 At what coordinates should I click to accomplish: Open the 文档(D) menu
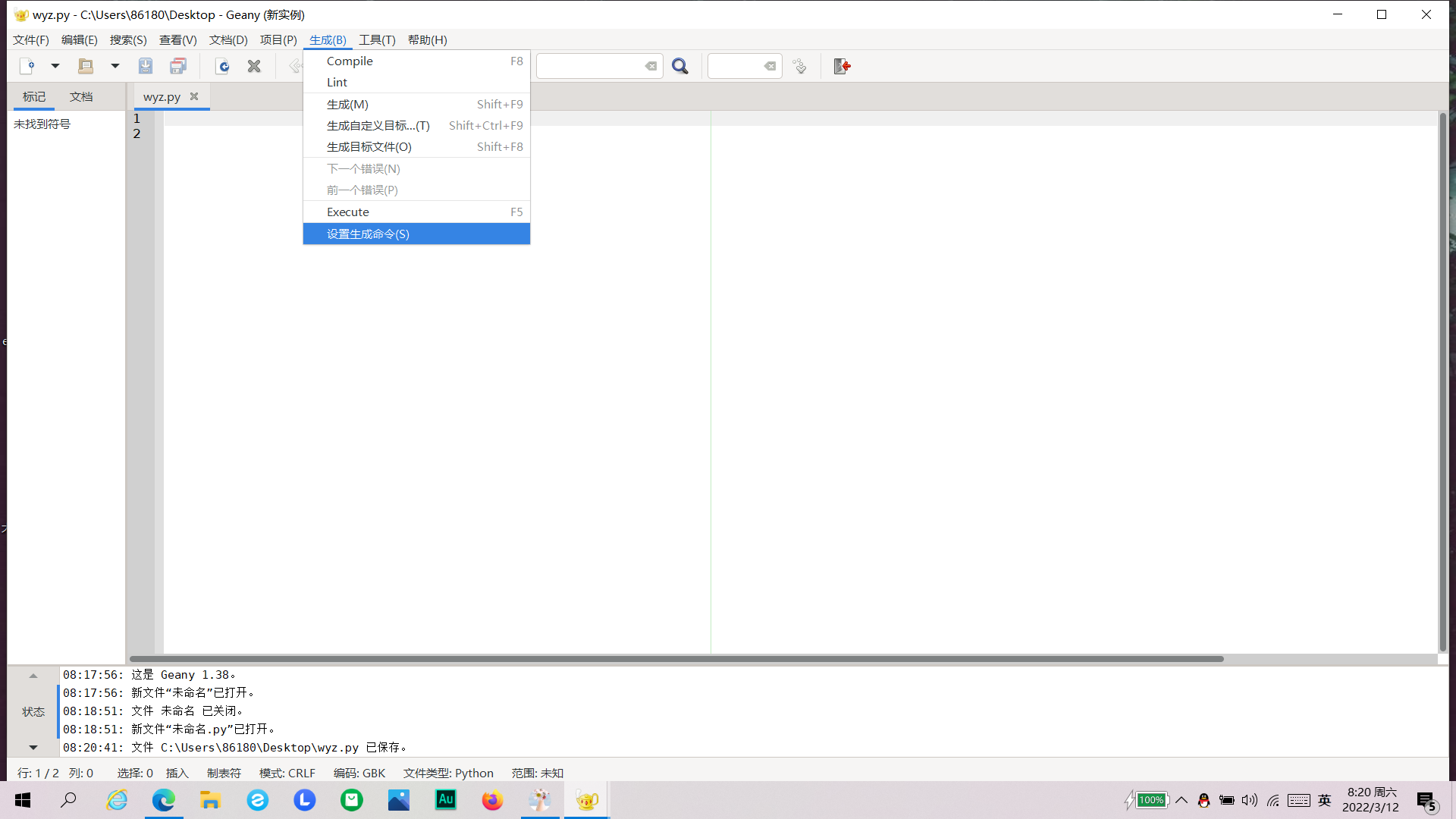(x=228, y=39)
